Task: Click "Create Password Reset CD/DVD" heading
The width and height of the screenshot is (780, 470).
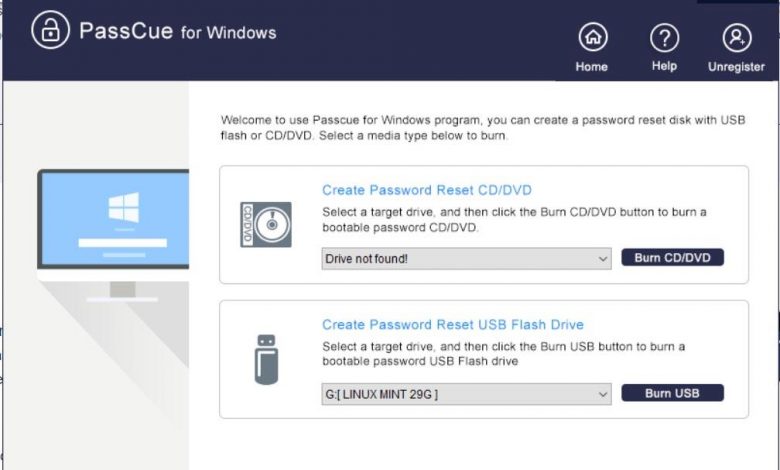Action: tap(427, 190)
